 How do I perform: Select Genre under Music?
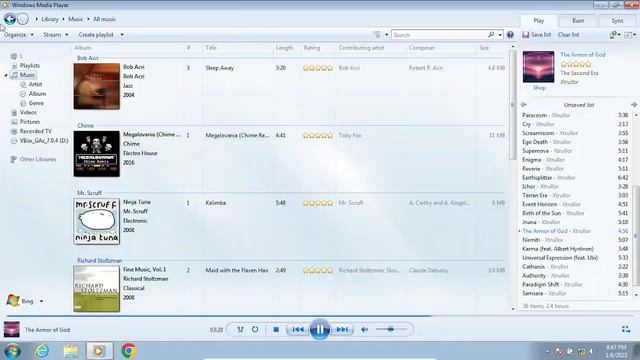click(x=36, y=103)
